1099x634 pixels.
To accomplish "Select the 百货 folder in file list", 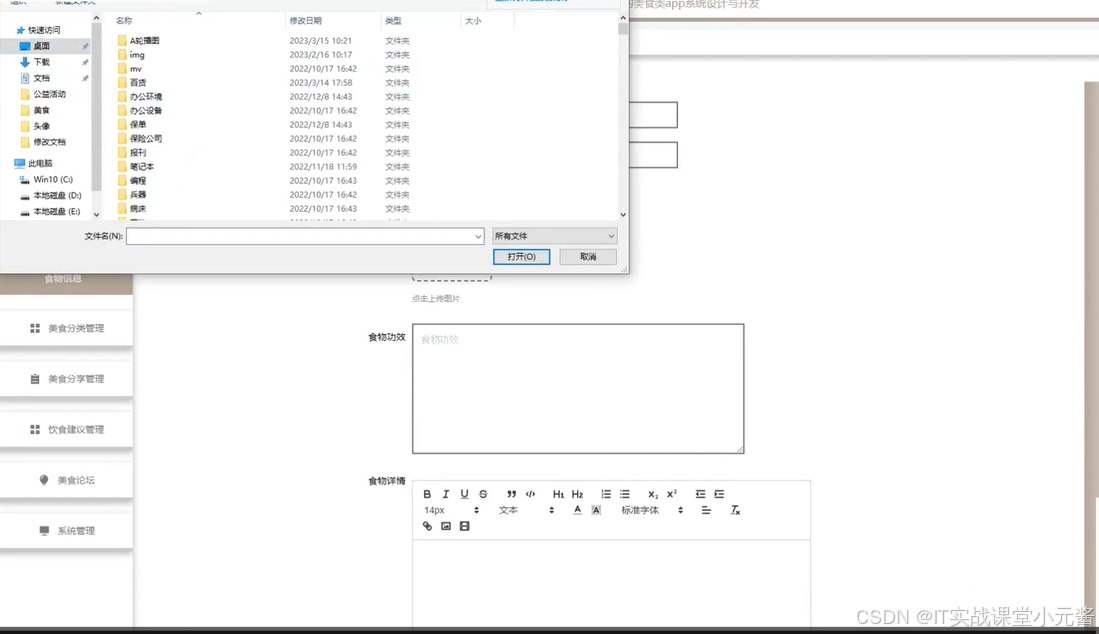I will click(x=137, y=83).
